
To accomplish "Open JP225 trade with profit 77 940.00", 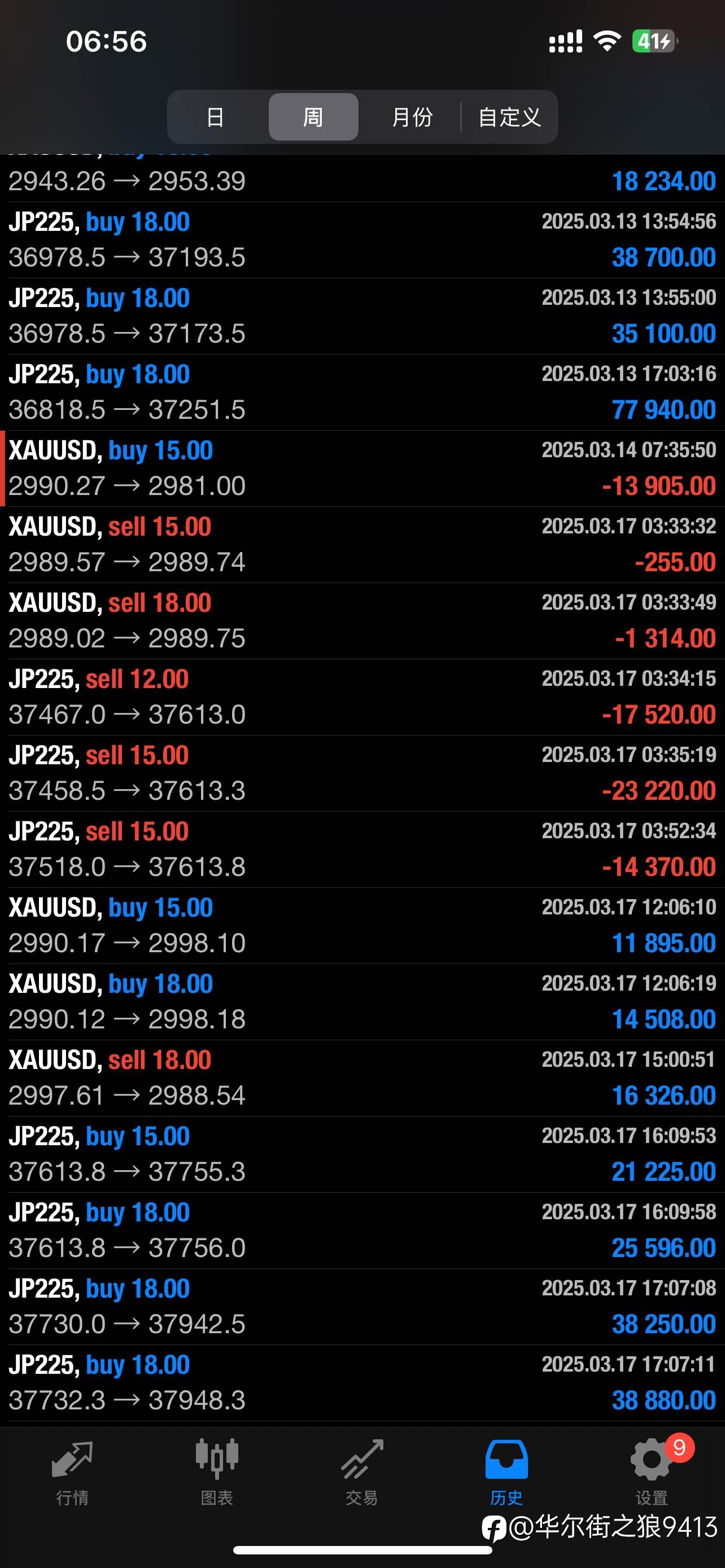I will [x=362, y=393].
